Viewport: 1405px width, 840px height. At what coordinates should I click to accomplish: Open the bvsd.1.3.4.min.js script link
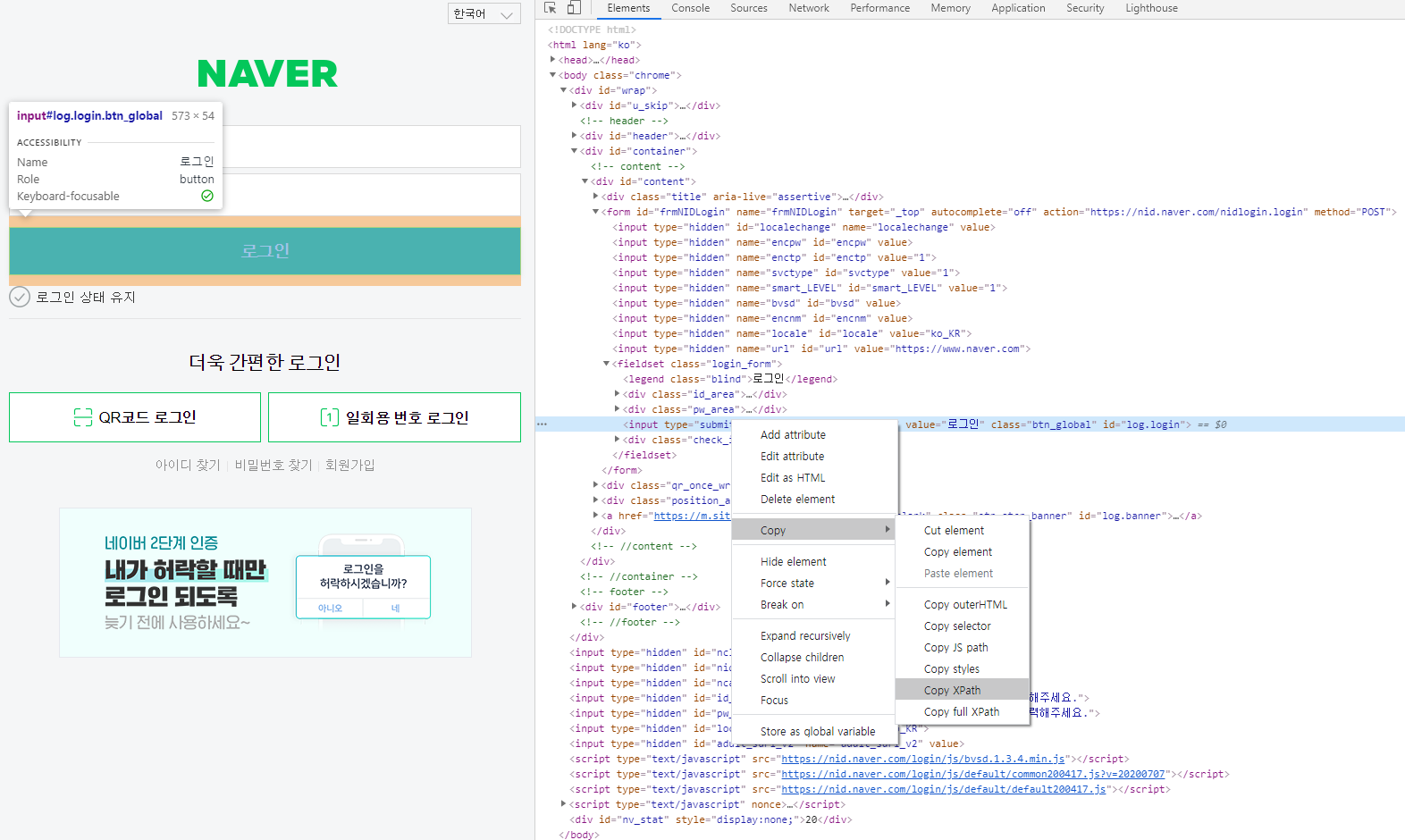[923, 760]
